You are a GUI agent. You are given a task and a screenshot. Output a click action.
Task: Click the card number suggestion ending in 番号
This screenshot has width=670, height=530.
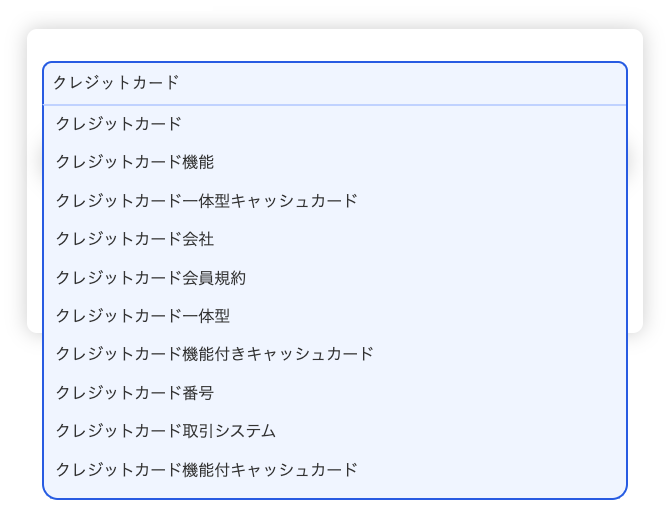[136, 393]
